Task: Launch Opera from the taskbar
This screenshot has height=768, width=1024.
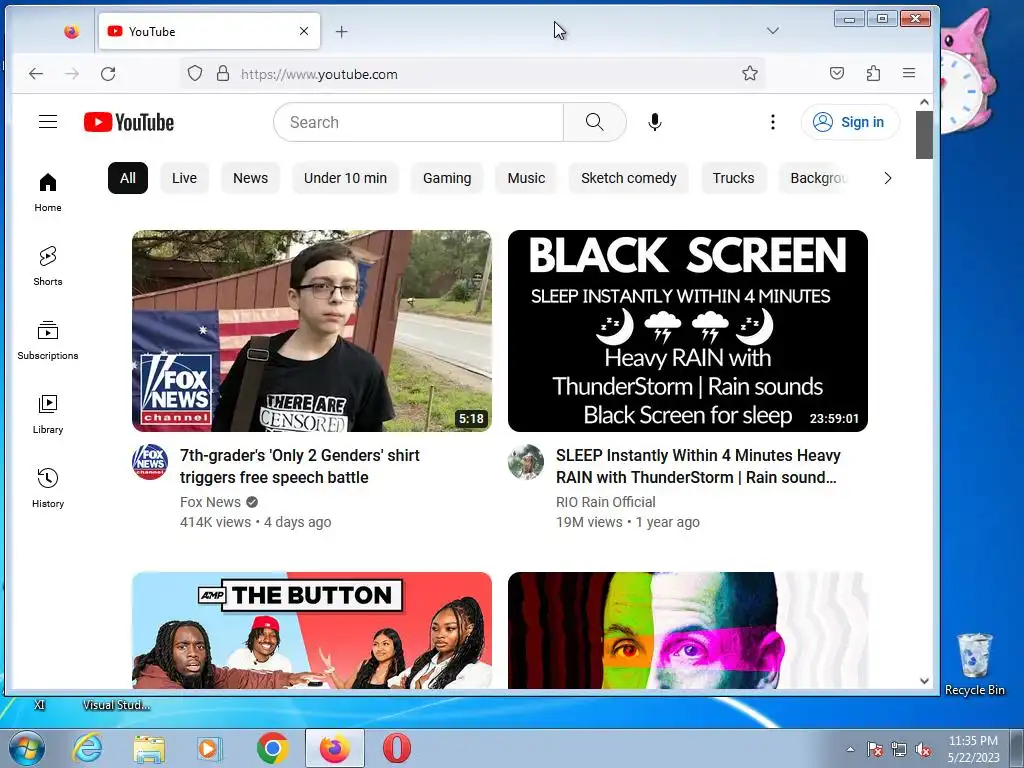Action: (x=396, y=748)
